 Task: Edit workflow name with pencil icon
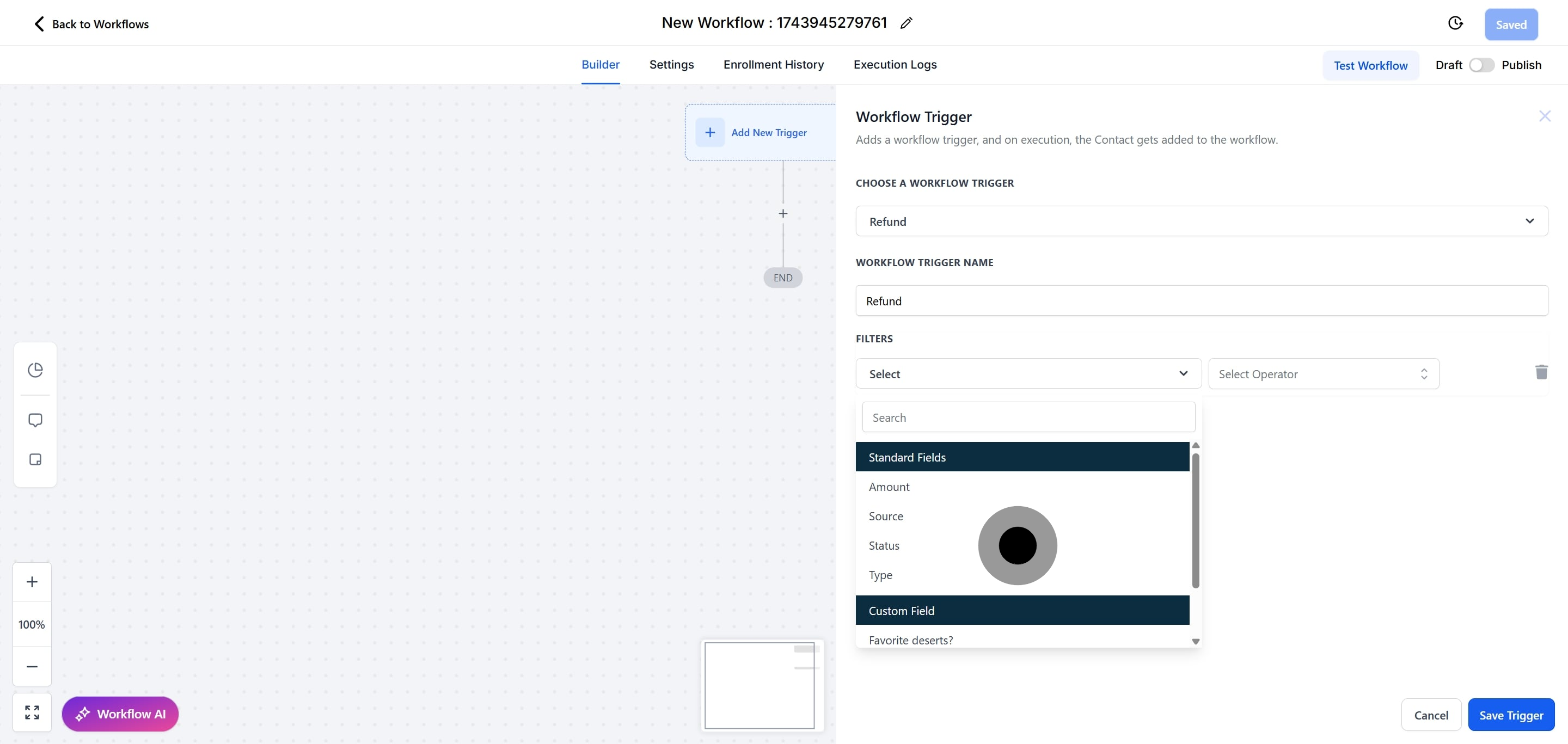coord(906,23)
